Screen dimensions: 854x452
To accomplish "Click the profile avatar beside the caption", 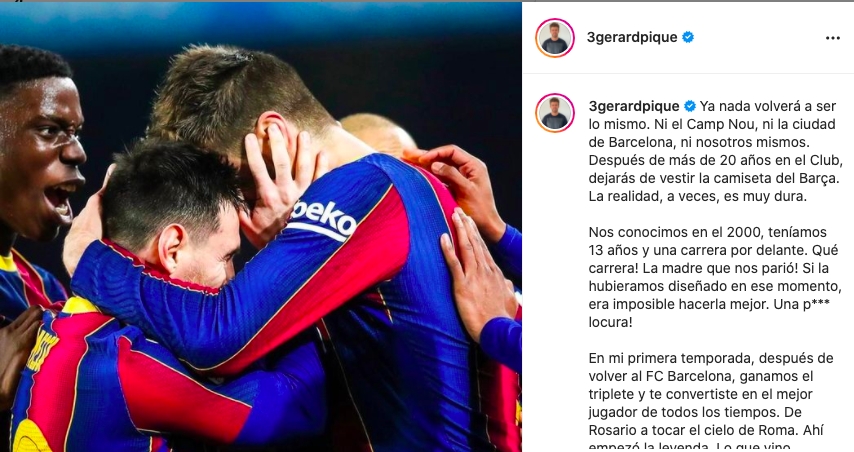I will (555, 113).
